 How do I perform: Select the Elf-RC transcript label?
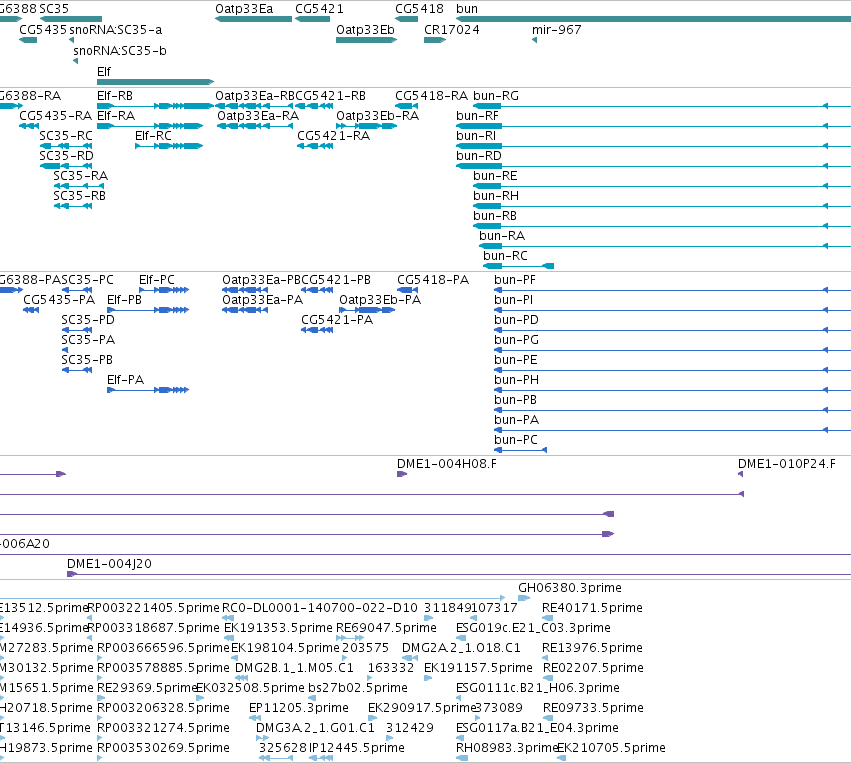coord(153,136)
